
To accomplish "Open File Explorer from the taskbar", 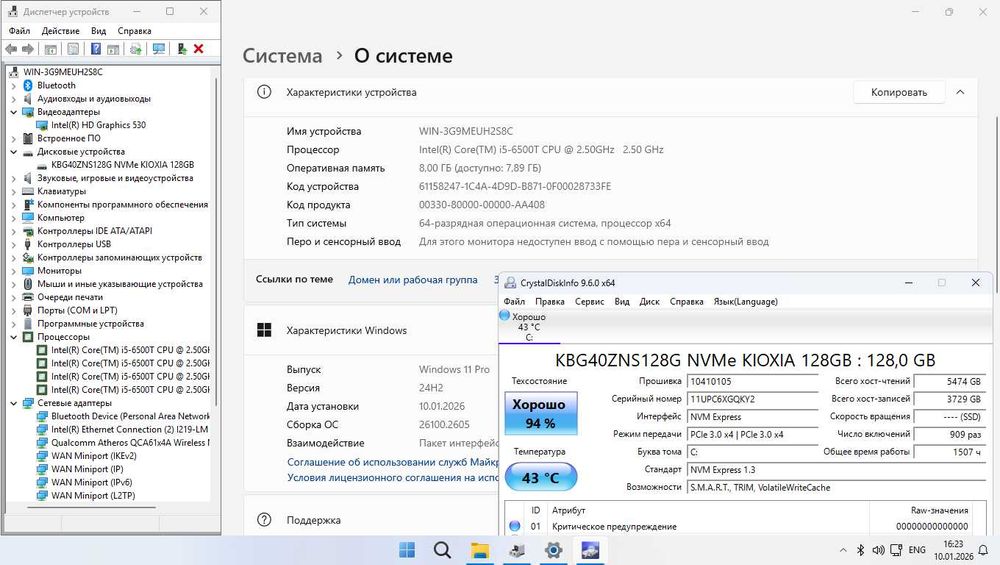I will tap(480, 550).
